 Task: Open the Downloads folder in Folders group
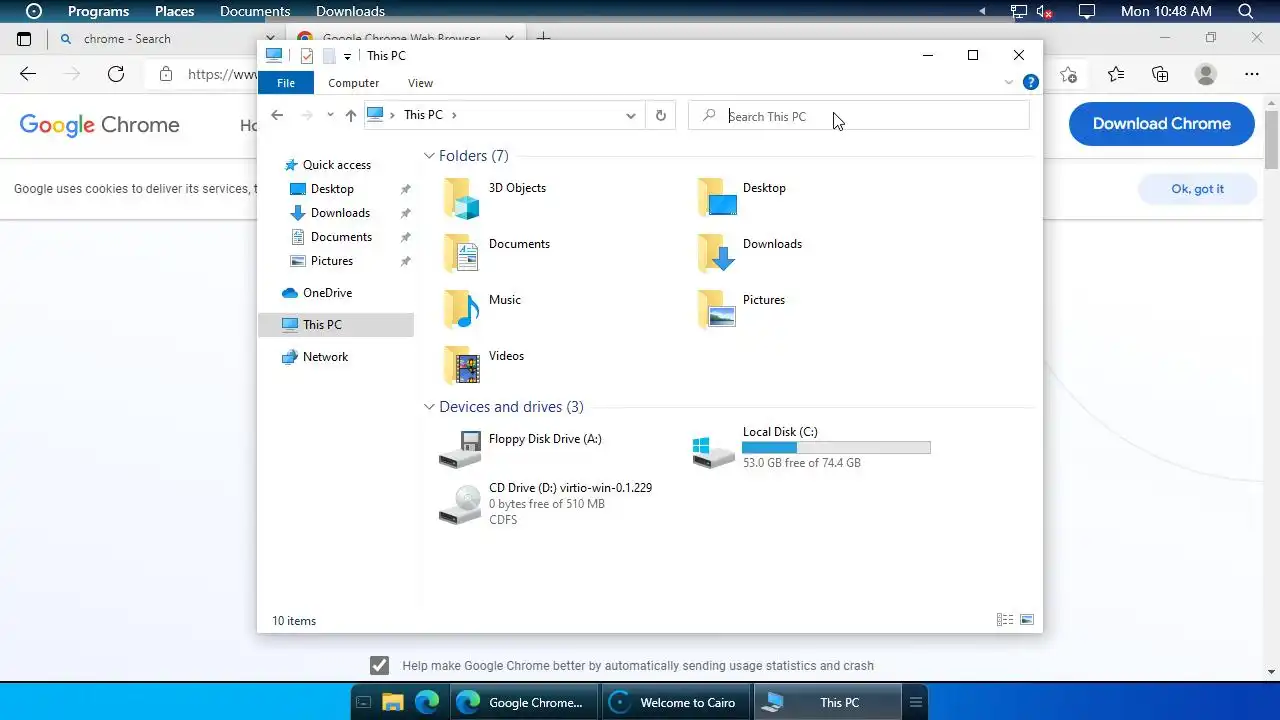(749, 253)
